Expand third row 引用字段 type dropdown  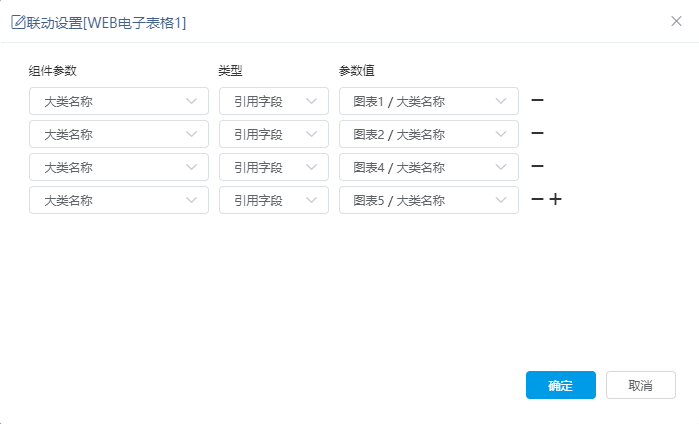coord(274,167)
